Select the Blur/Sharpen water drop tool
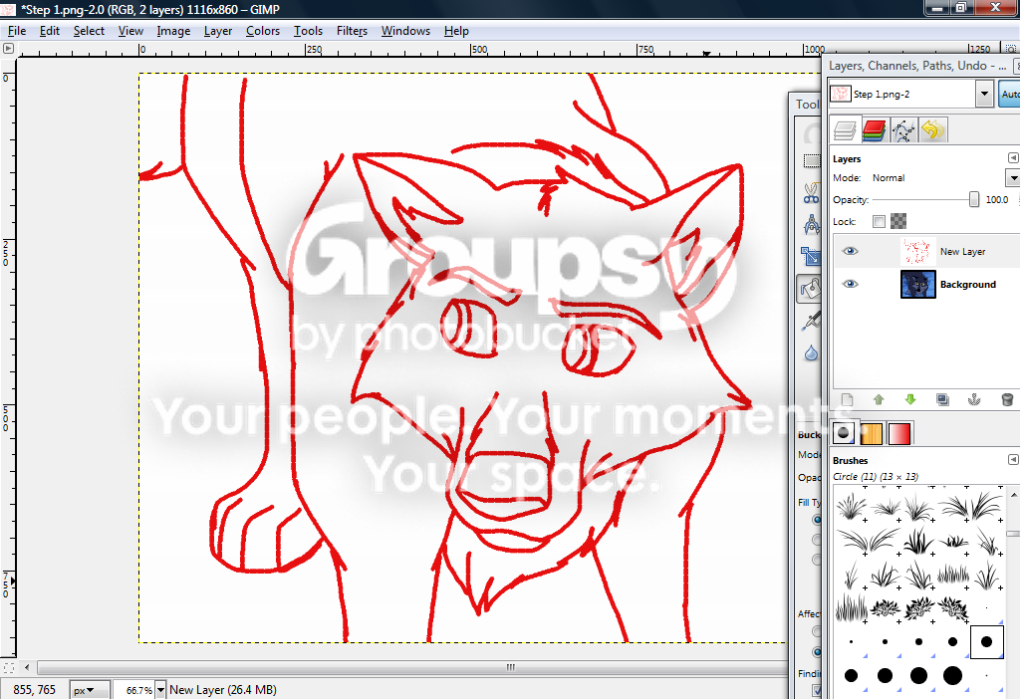Image resolution: width=1024 pixels, height=699 pixels. click(811, 353)
